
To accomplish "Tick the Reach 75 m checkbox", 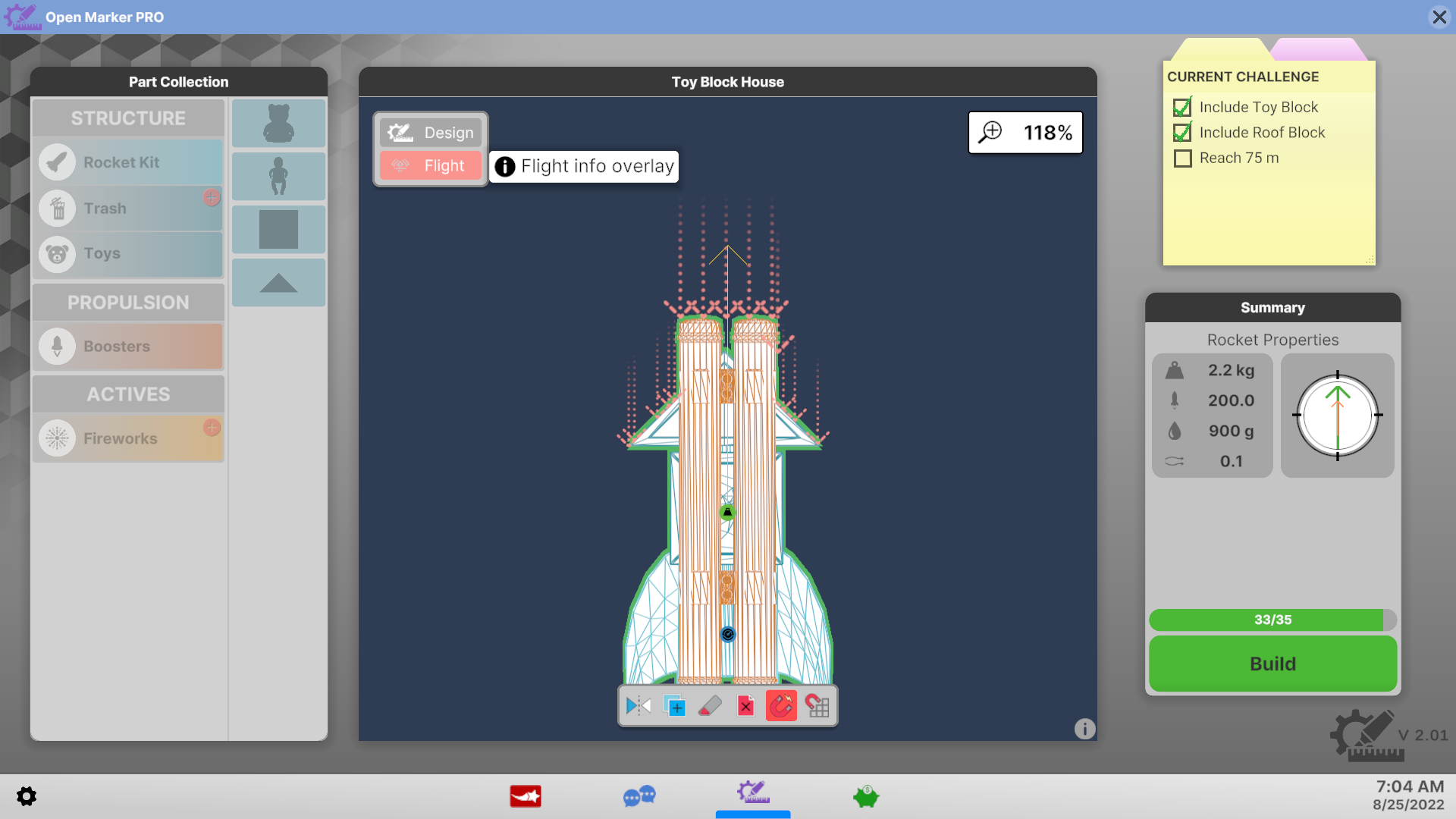I will (x=1182, y=158).
